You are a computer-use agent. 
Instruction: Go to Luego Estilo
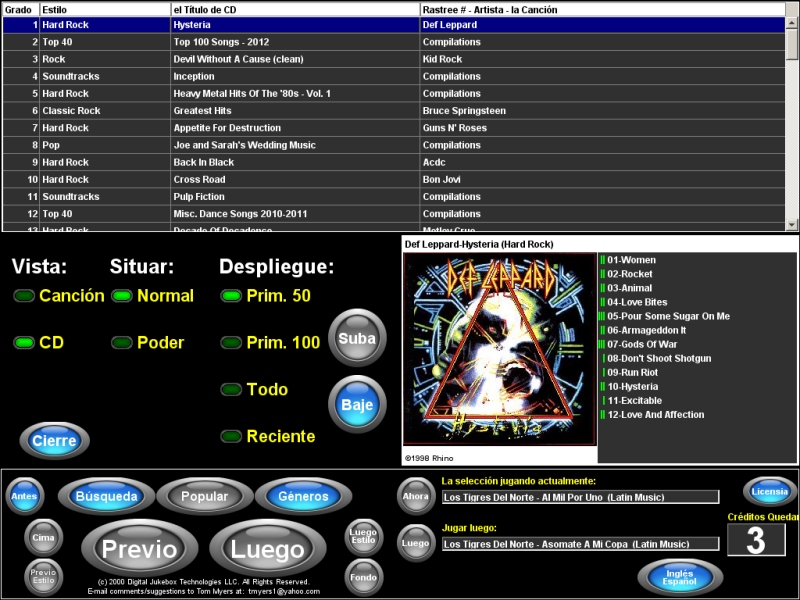pos(363,537)
